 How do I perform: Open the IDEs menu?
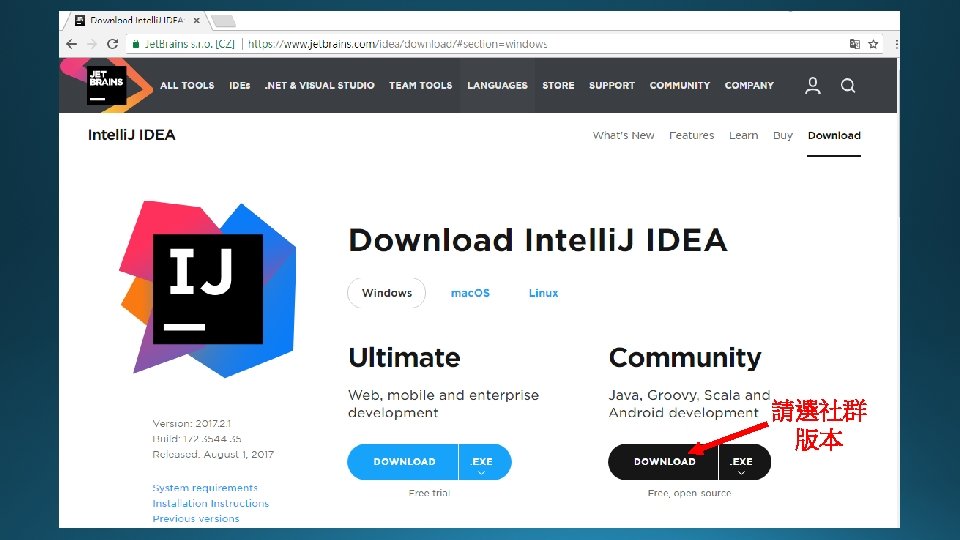[x=240, y=86]
